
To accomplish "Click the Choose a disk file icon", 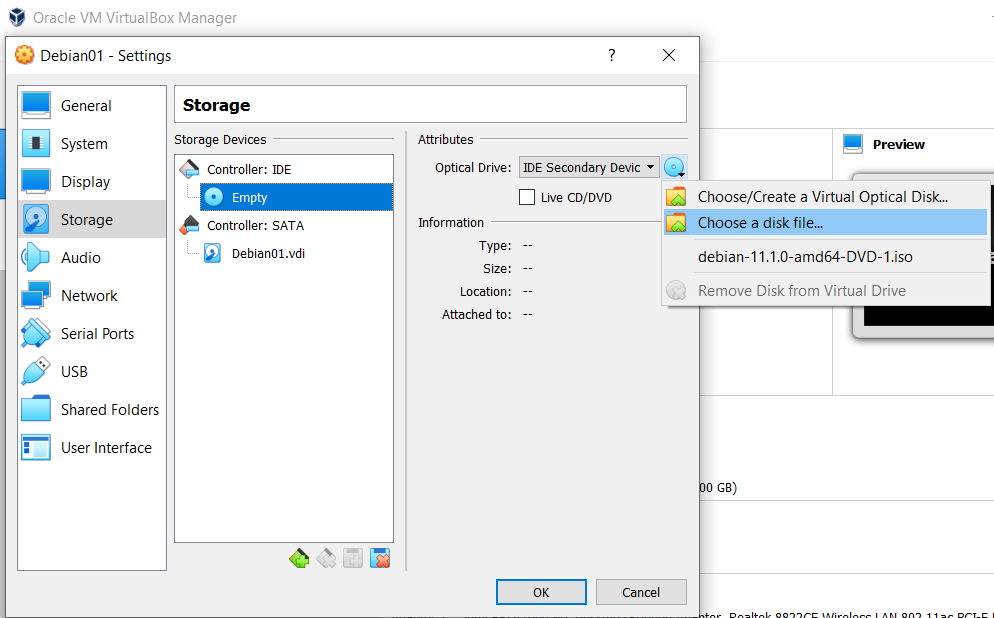I will click(x=676, y=222).
